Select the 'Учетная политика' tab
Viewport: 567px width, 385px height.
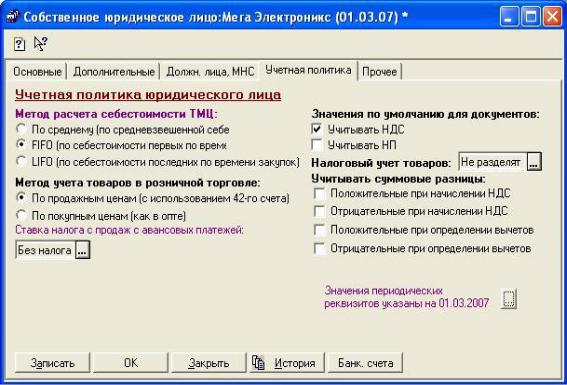[308, 70]
